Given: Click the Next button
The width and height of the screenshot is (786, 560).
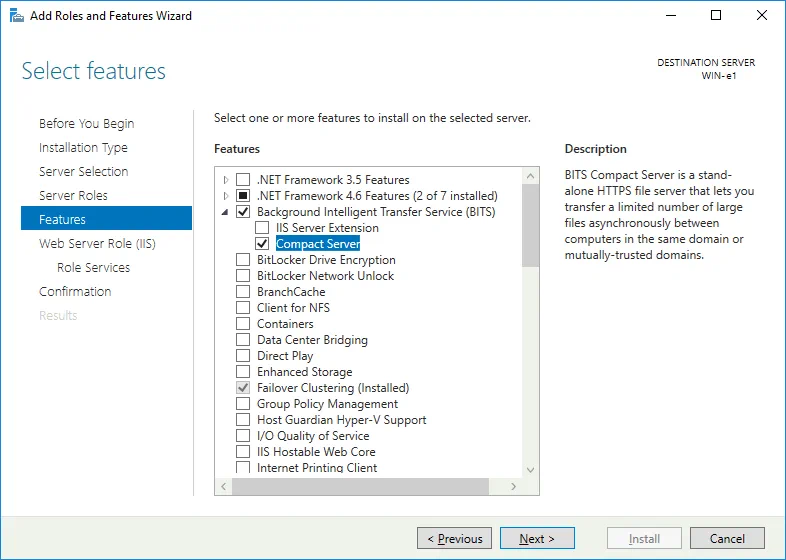Looking at the screenshot, I should pos(537,538).
